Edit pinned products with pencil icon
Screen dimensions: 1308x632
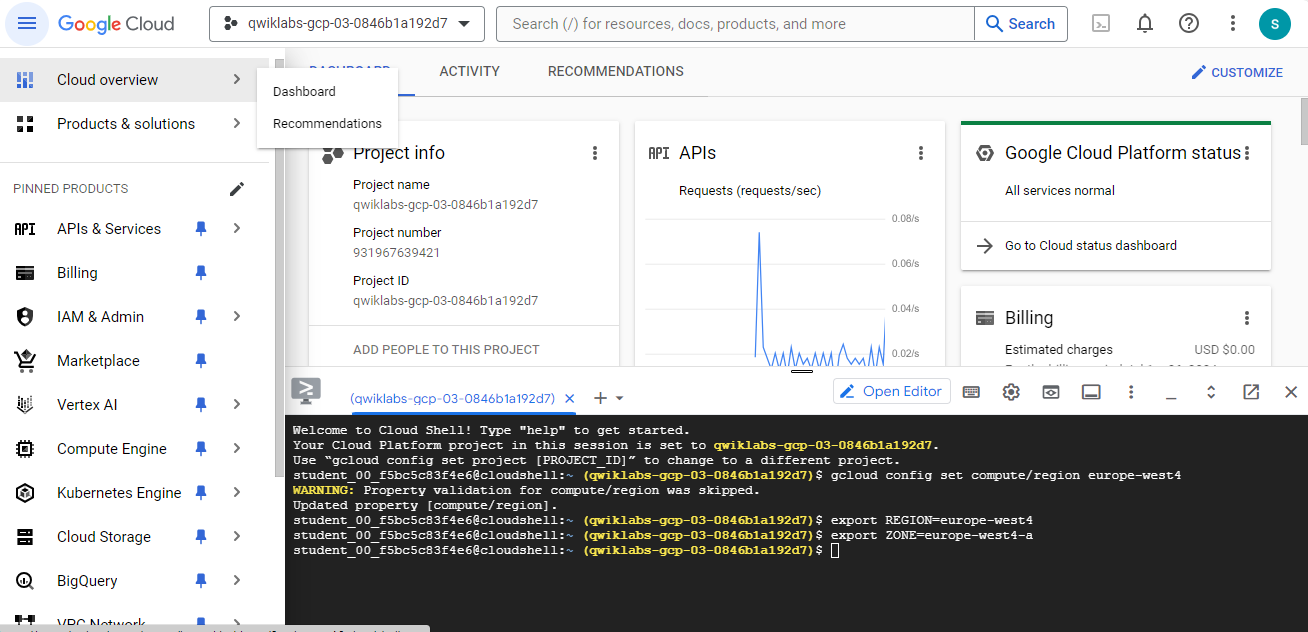coord(237,189)
